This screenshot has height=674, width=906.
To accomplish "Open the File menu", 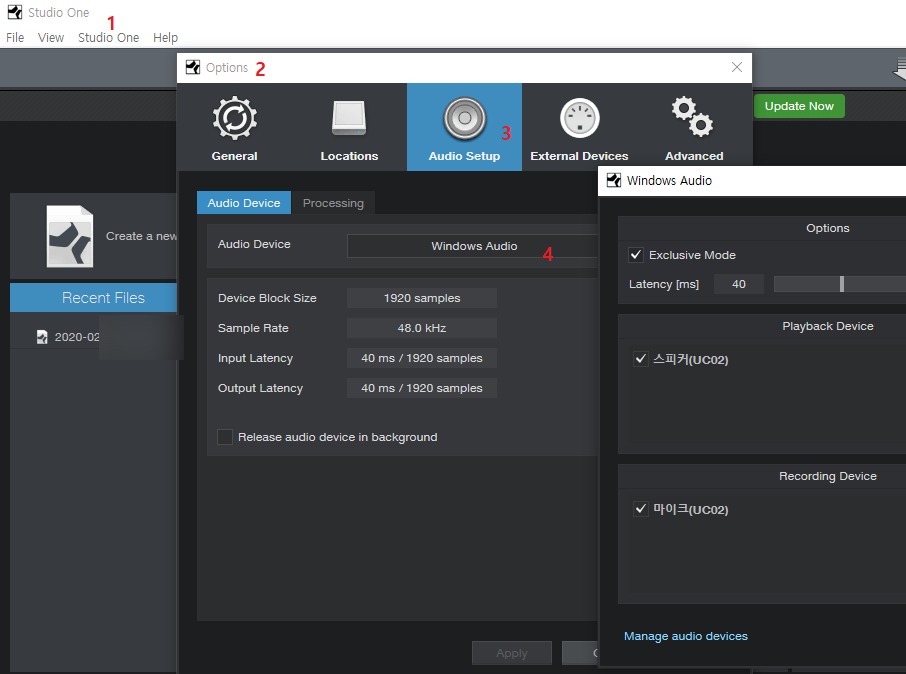I will coord(15,38).
